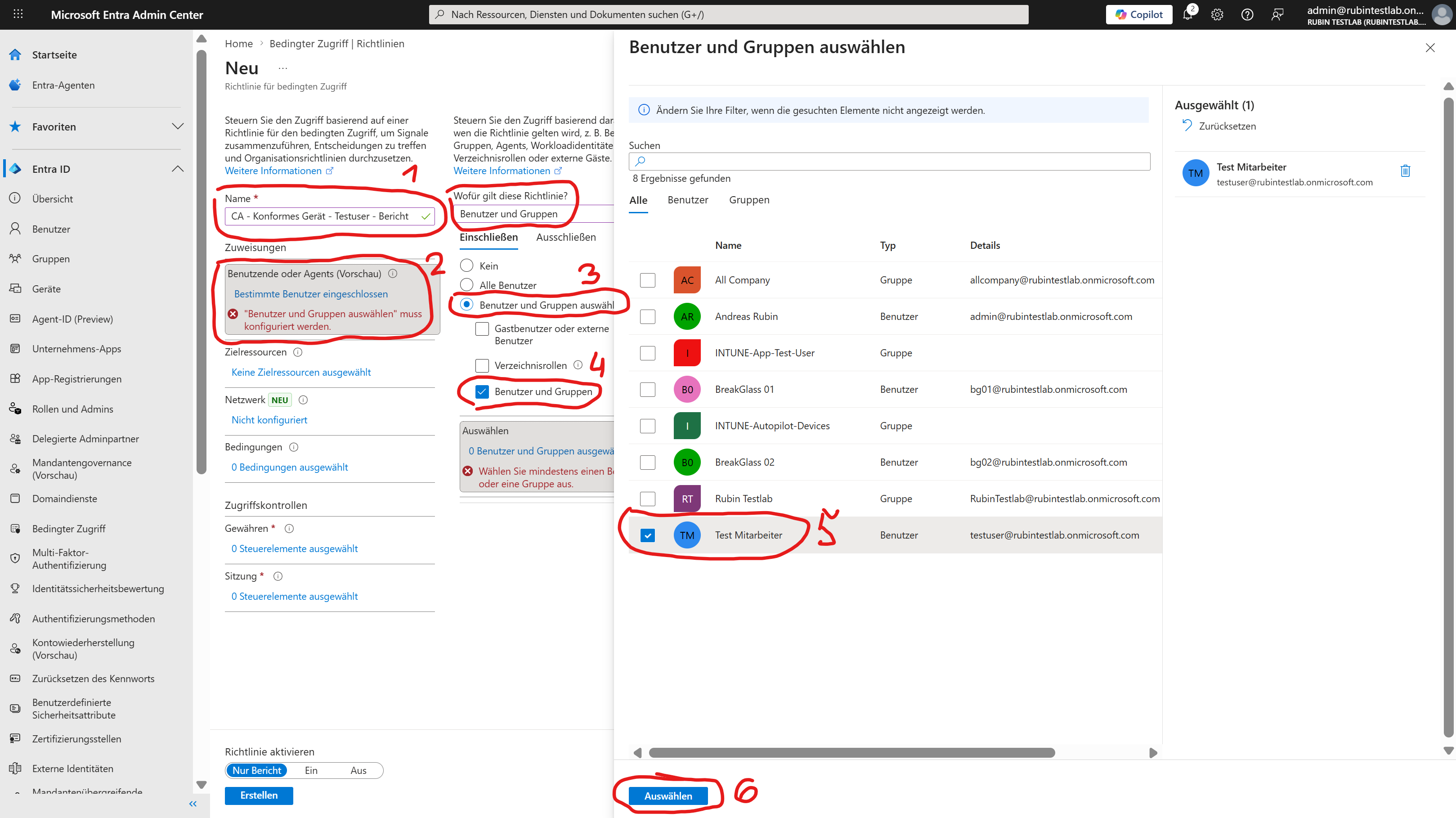Set policy toggle to Ein
This screenshot has width=1456, height=818.
[311, 770]
